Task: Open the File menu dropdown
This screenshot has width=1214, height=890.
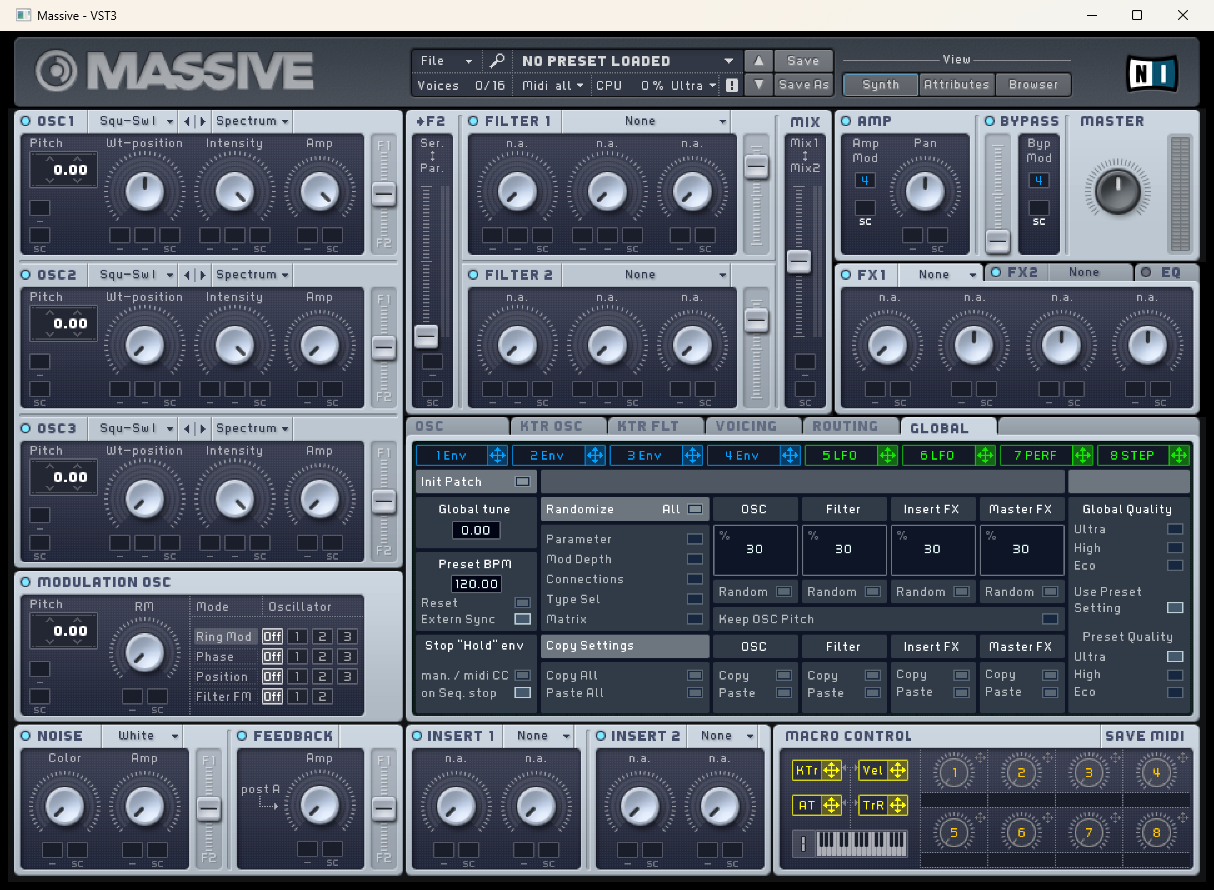Action: (x=446, y=61)
